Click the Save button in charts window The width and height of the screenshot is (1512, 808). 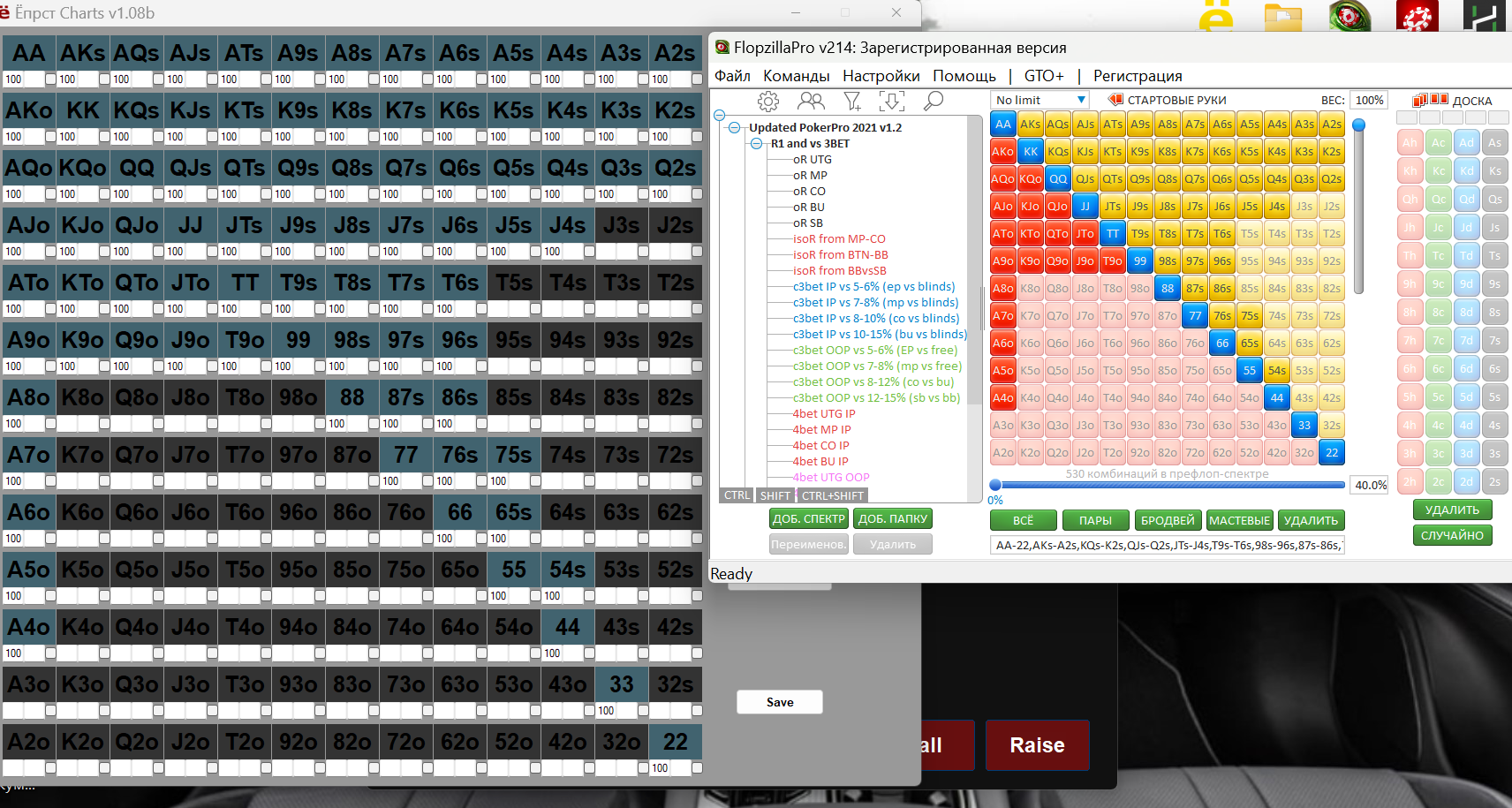(780, 702)
